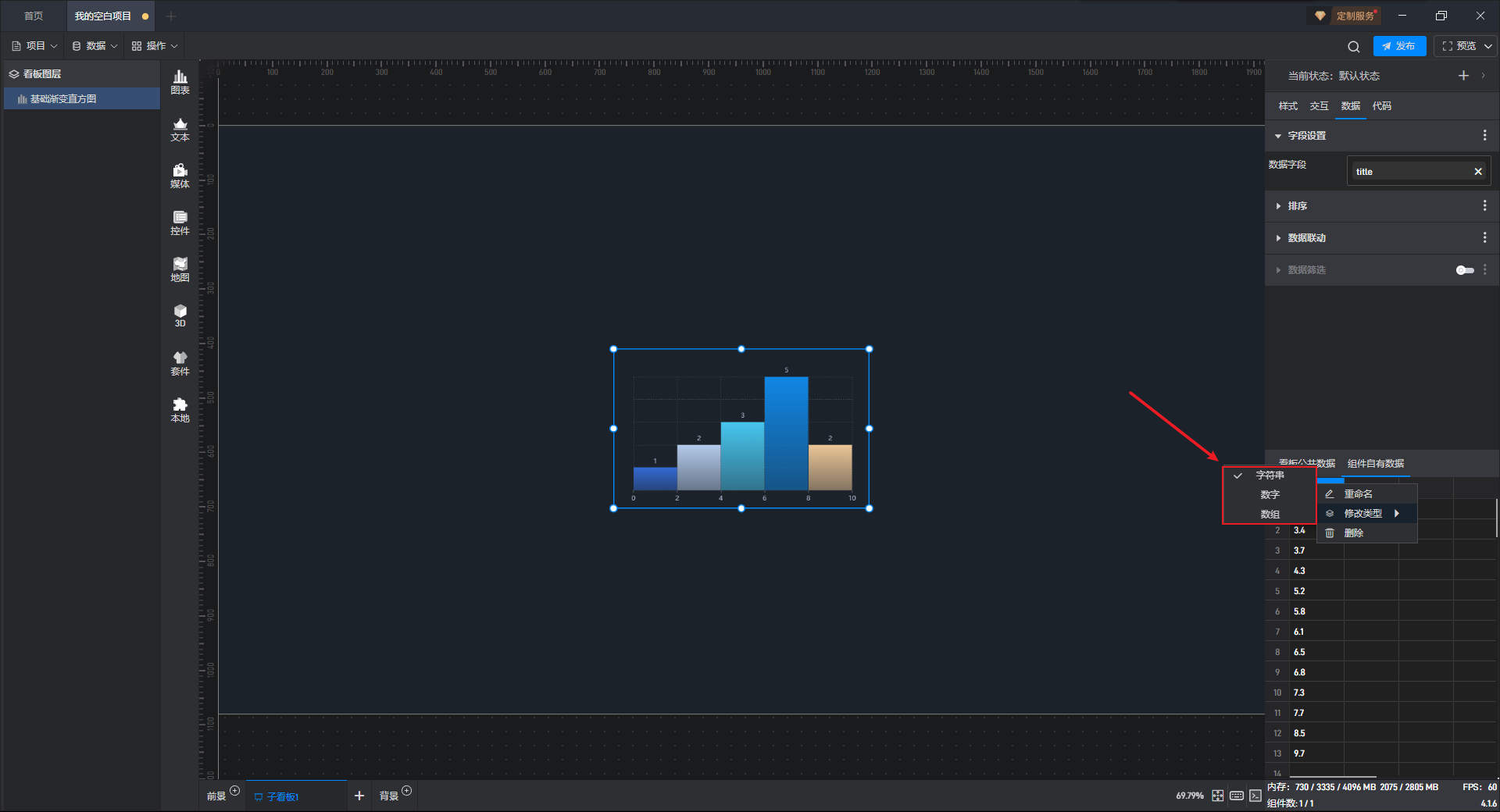Add a new sub-board with plus icon
Screen dimensions: 1500x812
(359, 796)
